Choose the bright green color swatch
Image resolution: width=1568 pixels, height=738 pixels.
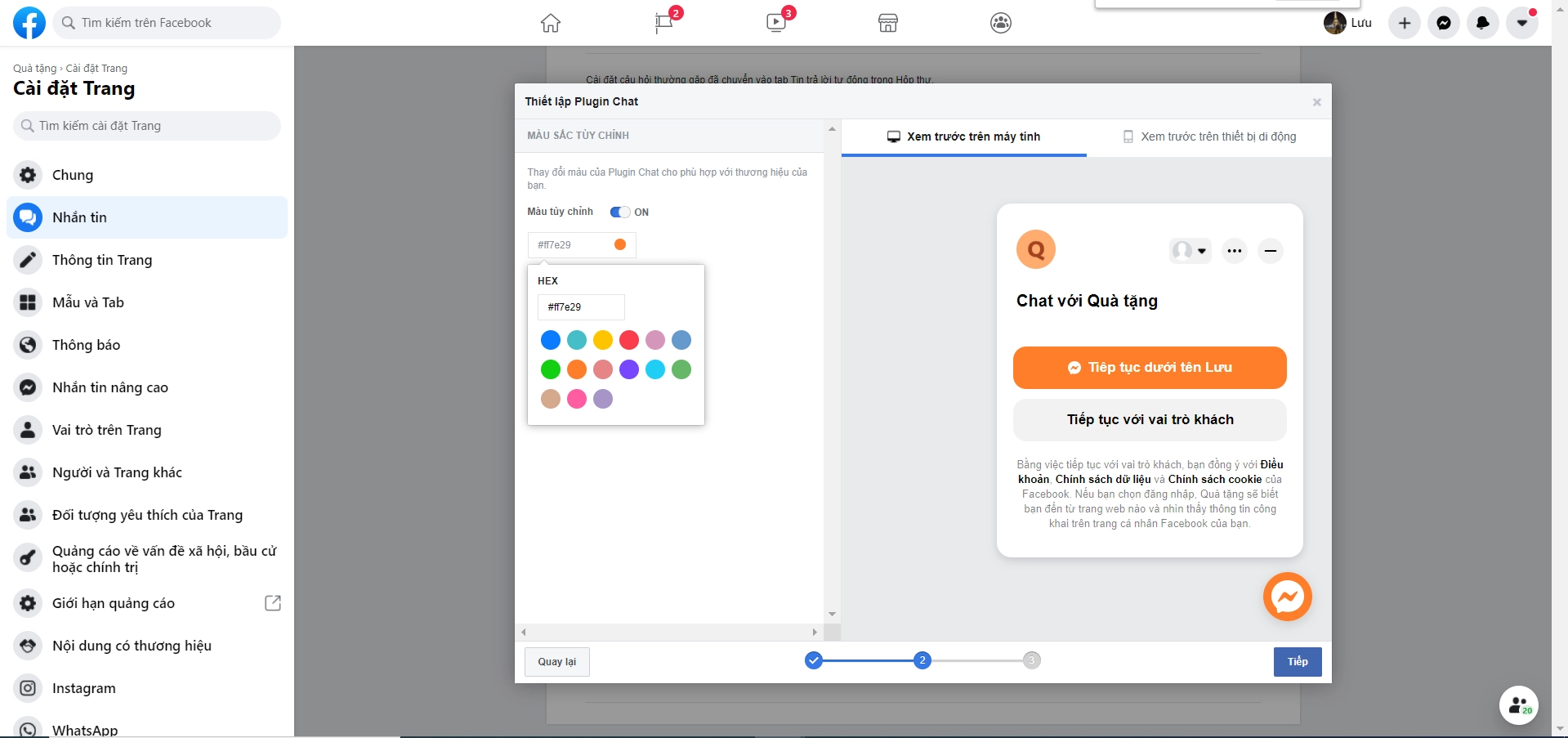(551, 369)
